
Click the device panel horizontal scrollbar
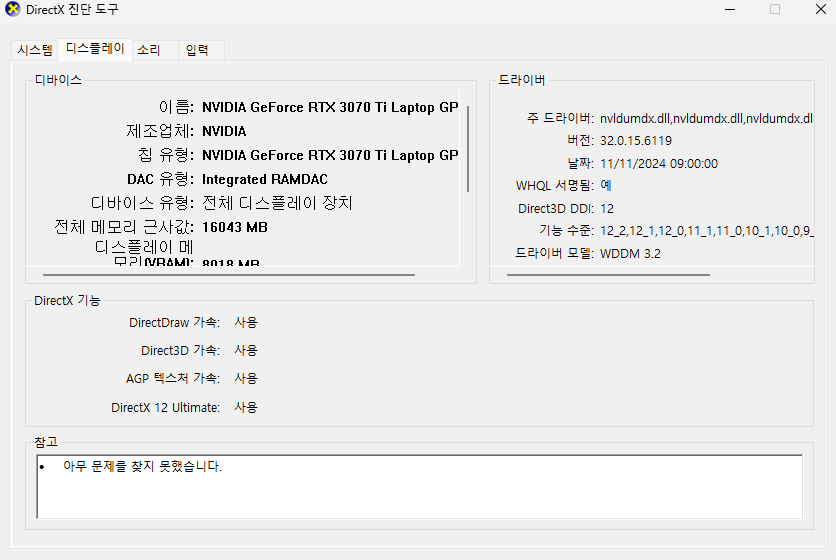(229, 275)
